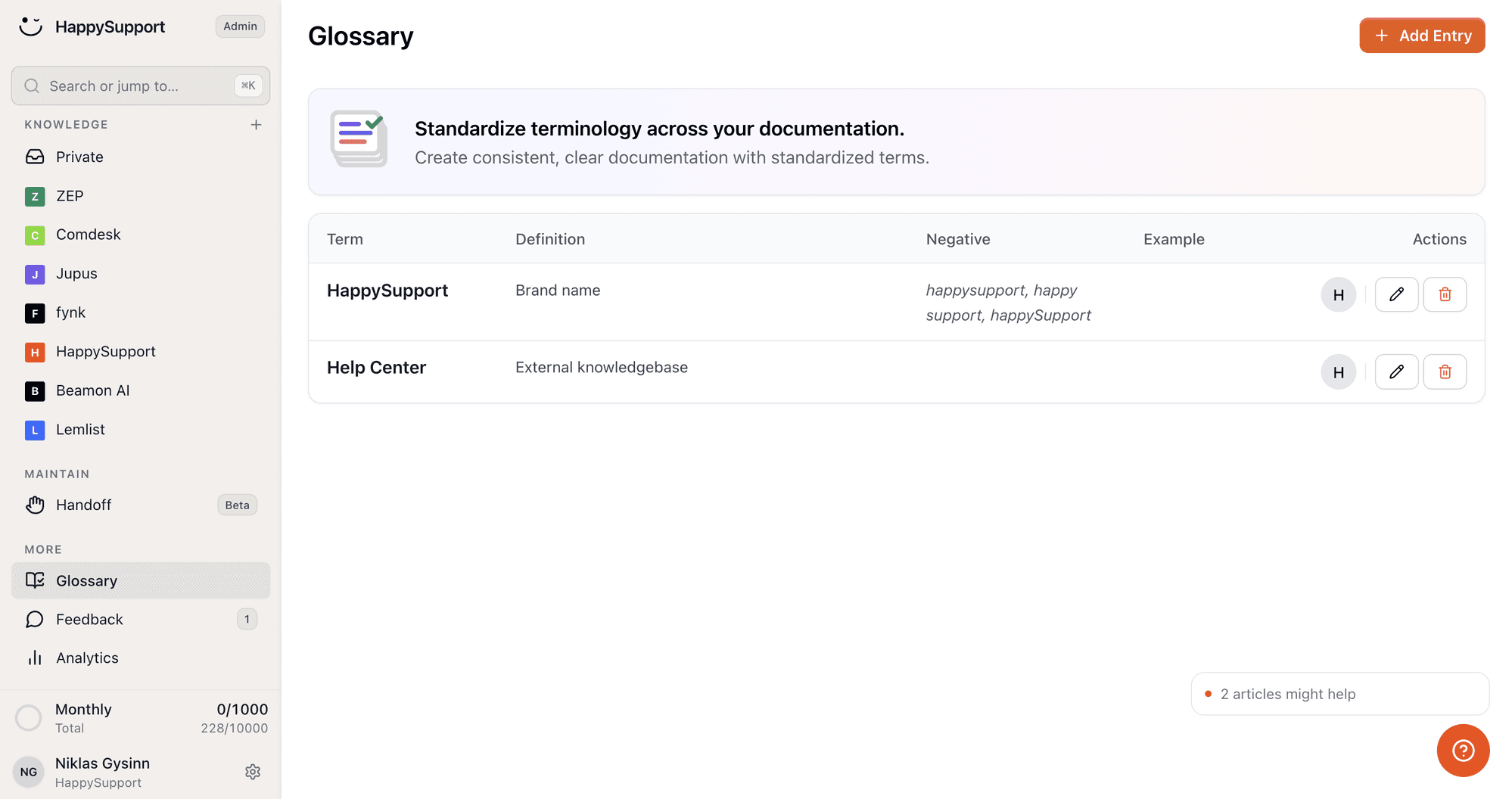The height and width of the screenshot is (799, 1512).
Task: Click the 228/10000 total usage value
Action: pyautogui.click(x=234, y=728)
